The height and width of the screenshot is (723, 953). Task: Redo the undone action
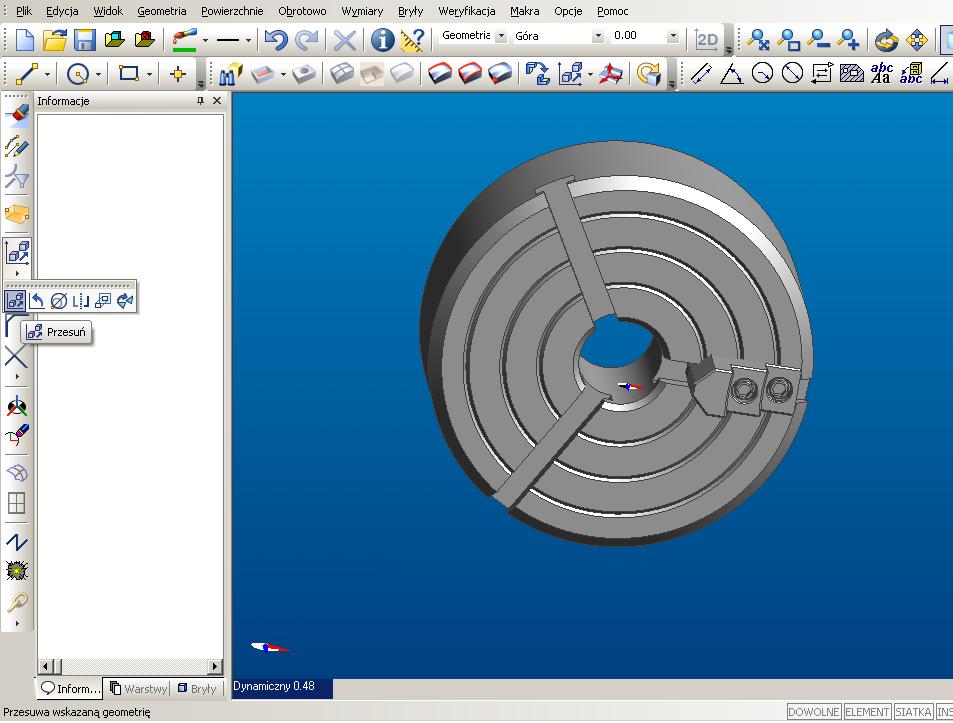click(x=307, y=40)
